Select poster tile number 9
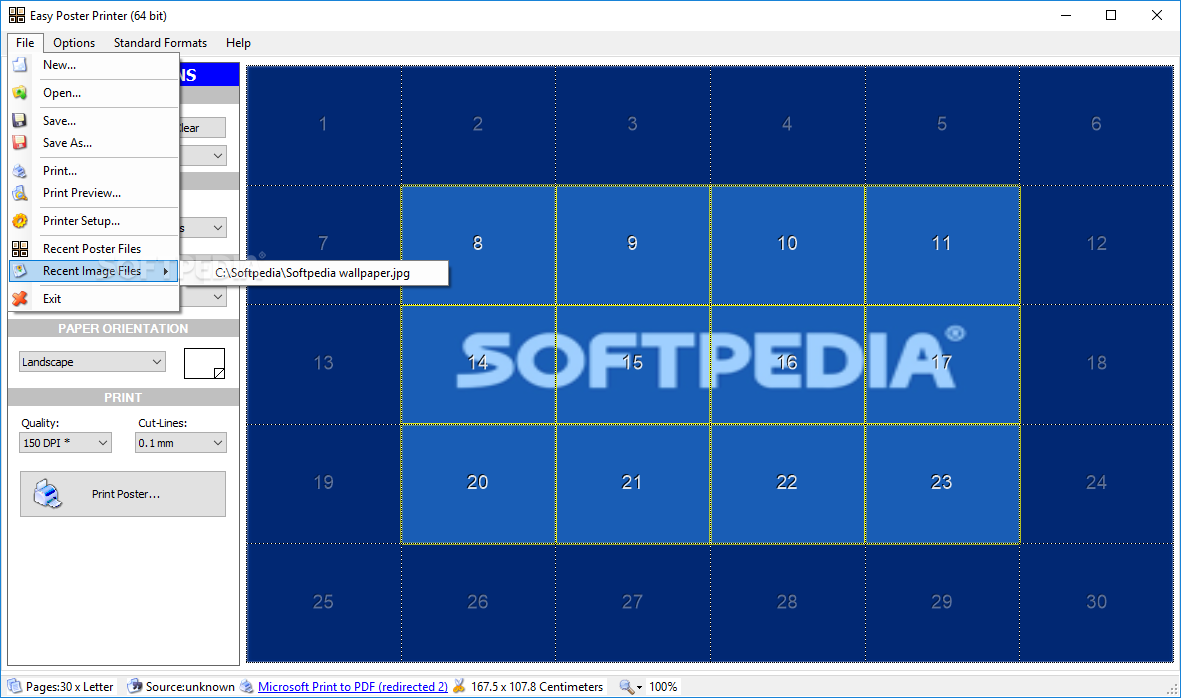Viewport: 1181px width, 698px height. pyautogui.click(x=633, y=244)
